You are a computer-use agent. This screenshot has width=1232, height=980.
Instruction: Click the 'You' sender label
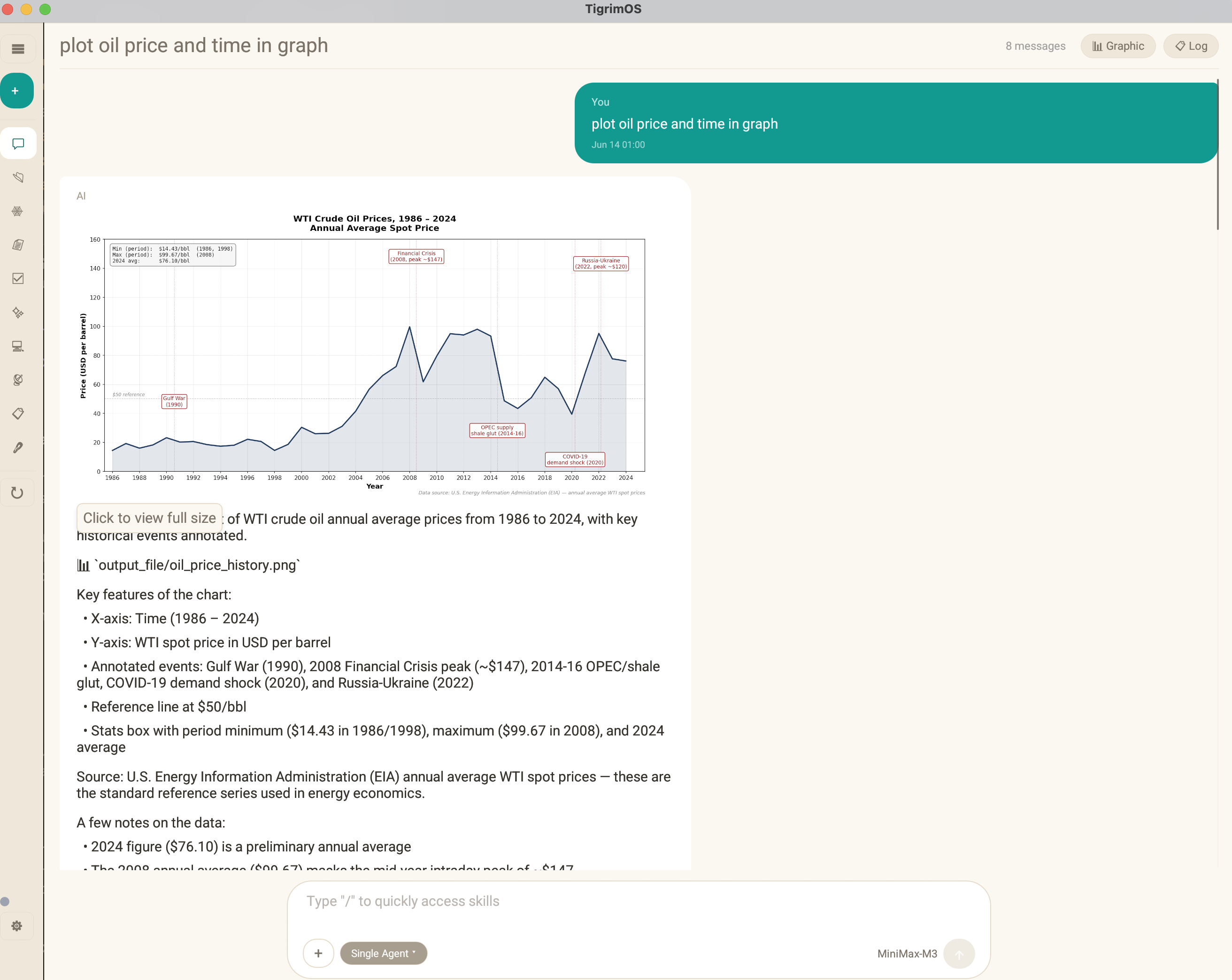(x=600, y=102)
